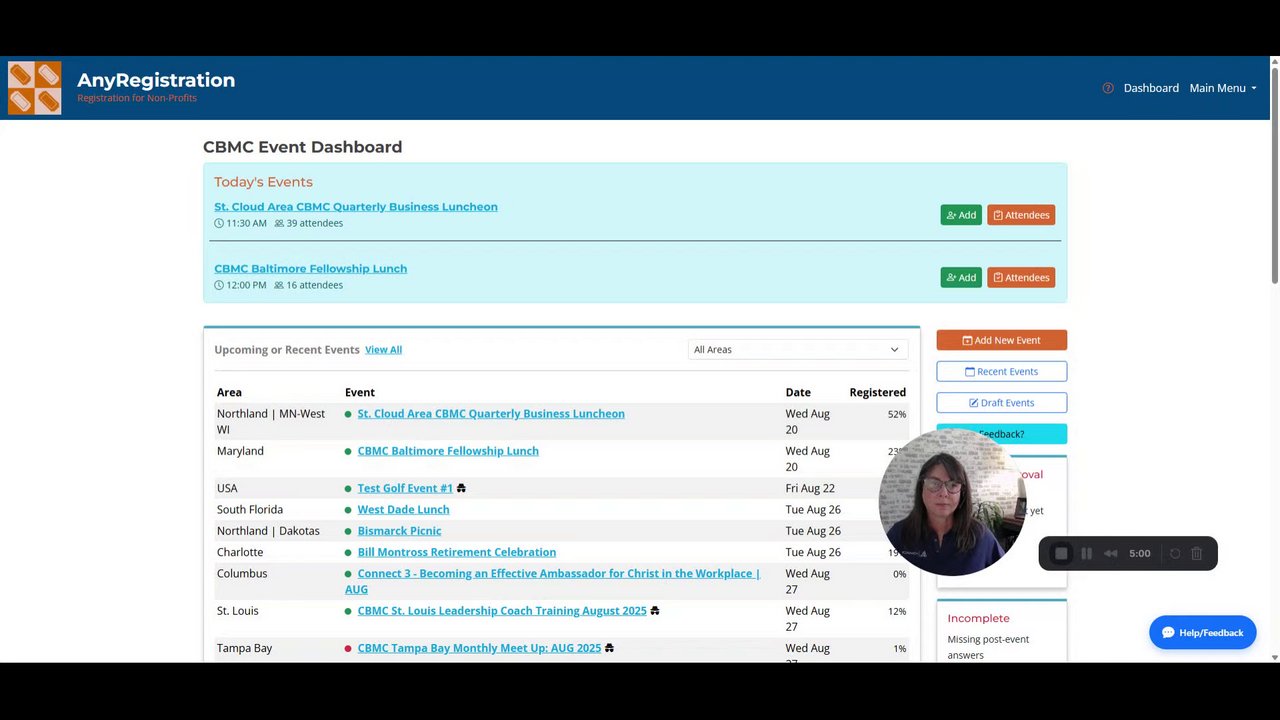Click the 'South Florida' area cell
Viewport: 1280px width, 720px height.
coord(250,510)
